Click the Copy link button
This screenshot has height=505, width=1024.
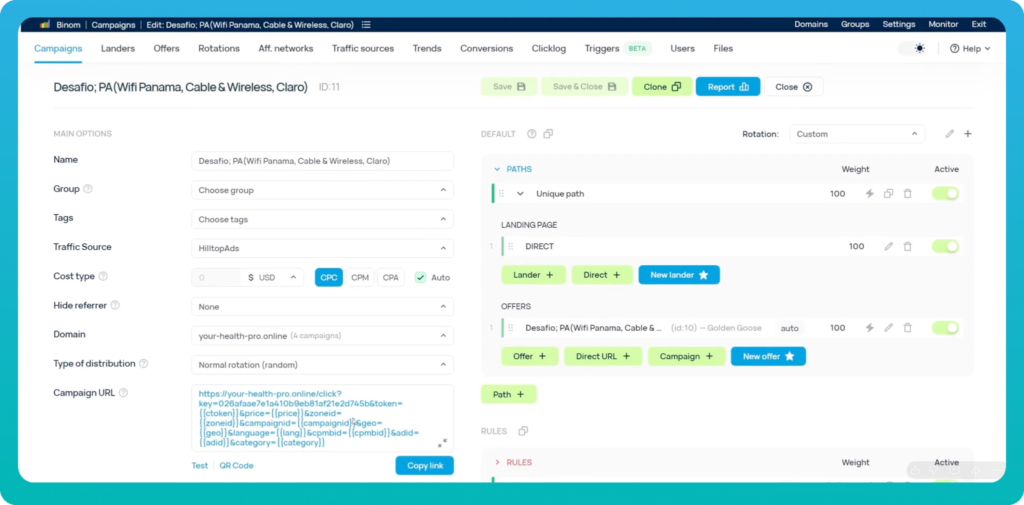point(424,466)
